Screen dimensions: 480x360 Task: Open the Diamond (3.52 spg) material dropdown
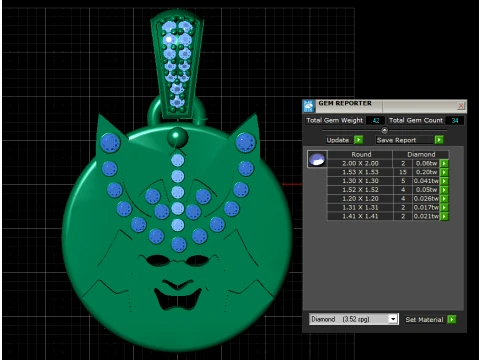pos(393,319)
